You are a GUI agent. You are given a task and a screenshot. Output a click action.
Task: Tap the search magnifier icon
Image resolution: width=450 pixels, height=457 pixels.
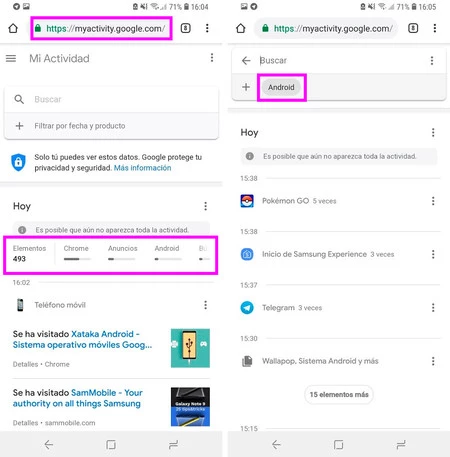(x=19, y=99)
